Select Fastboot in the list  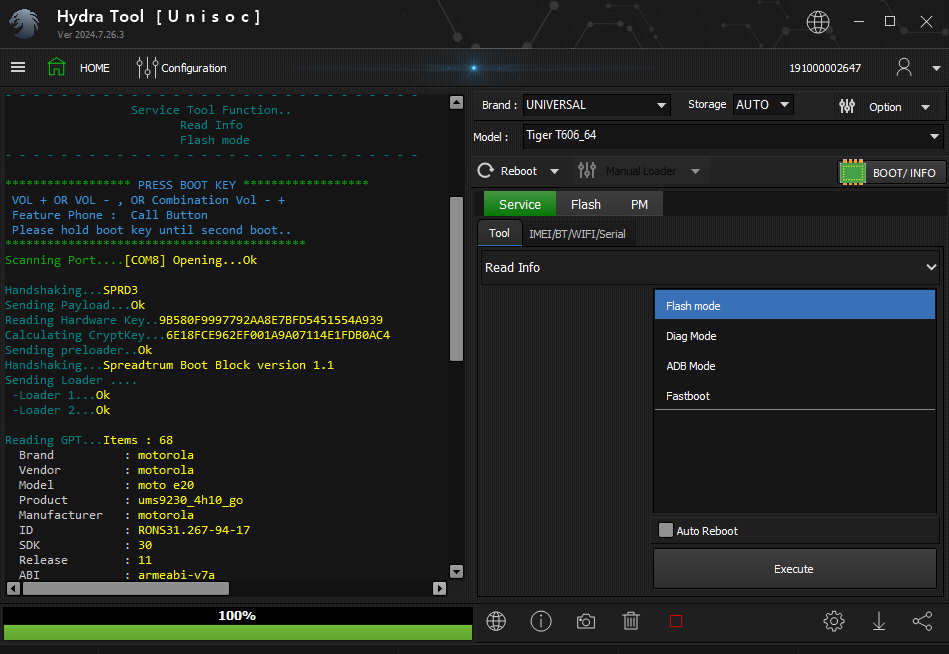[795, 396]
